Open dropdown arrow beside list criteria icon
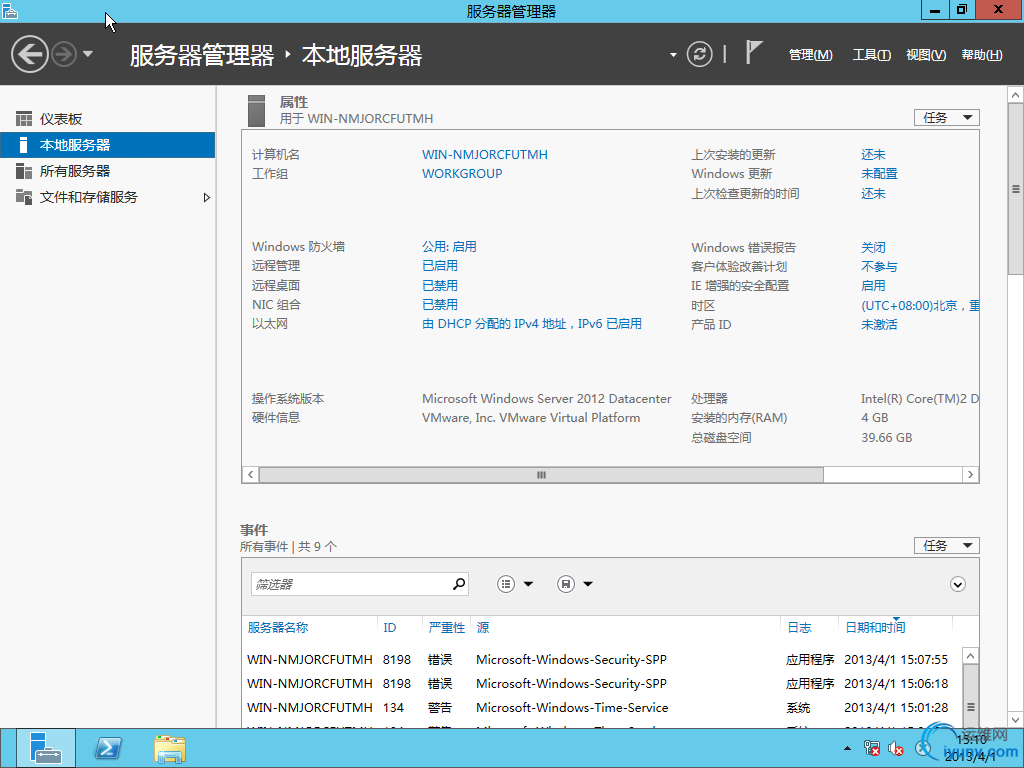Viewport: 1024px width, 768px height. (528, 584)
